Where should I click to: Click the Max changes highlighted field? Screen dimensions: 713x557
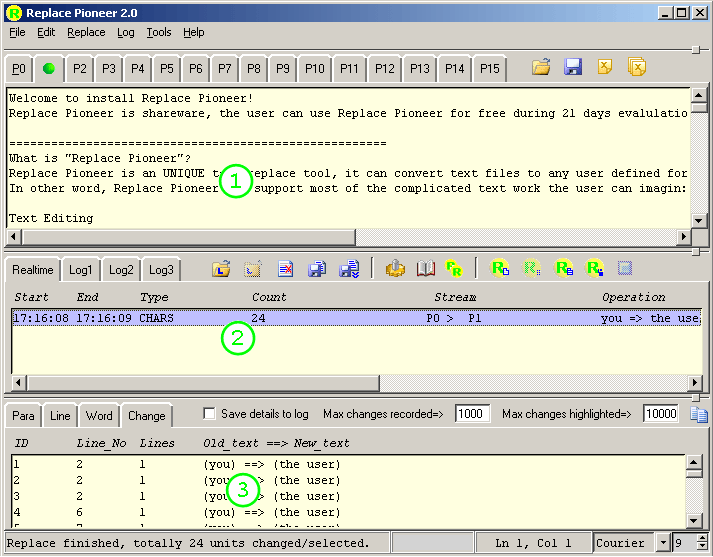click(661, 414)
